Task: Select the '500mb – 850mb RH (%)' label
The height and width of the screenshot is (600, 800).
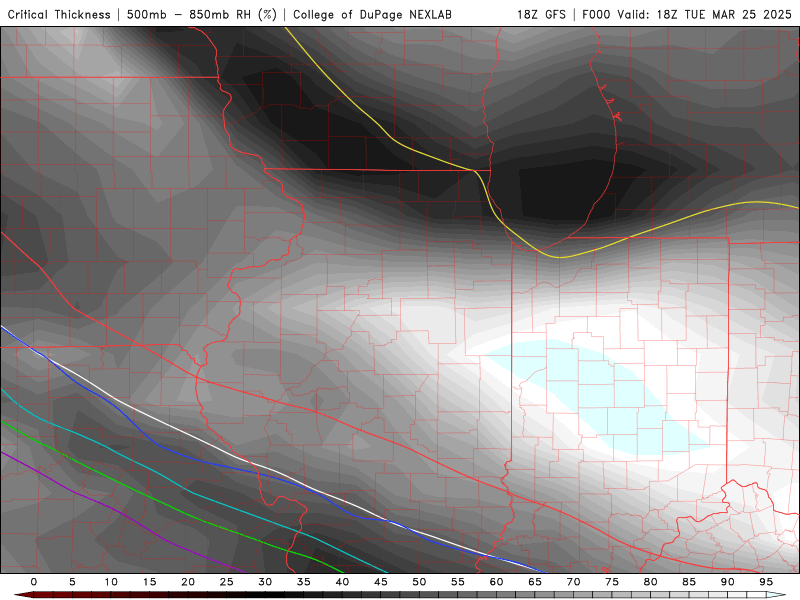Action: 202,14
